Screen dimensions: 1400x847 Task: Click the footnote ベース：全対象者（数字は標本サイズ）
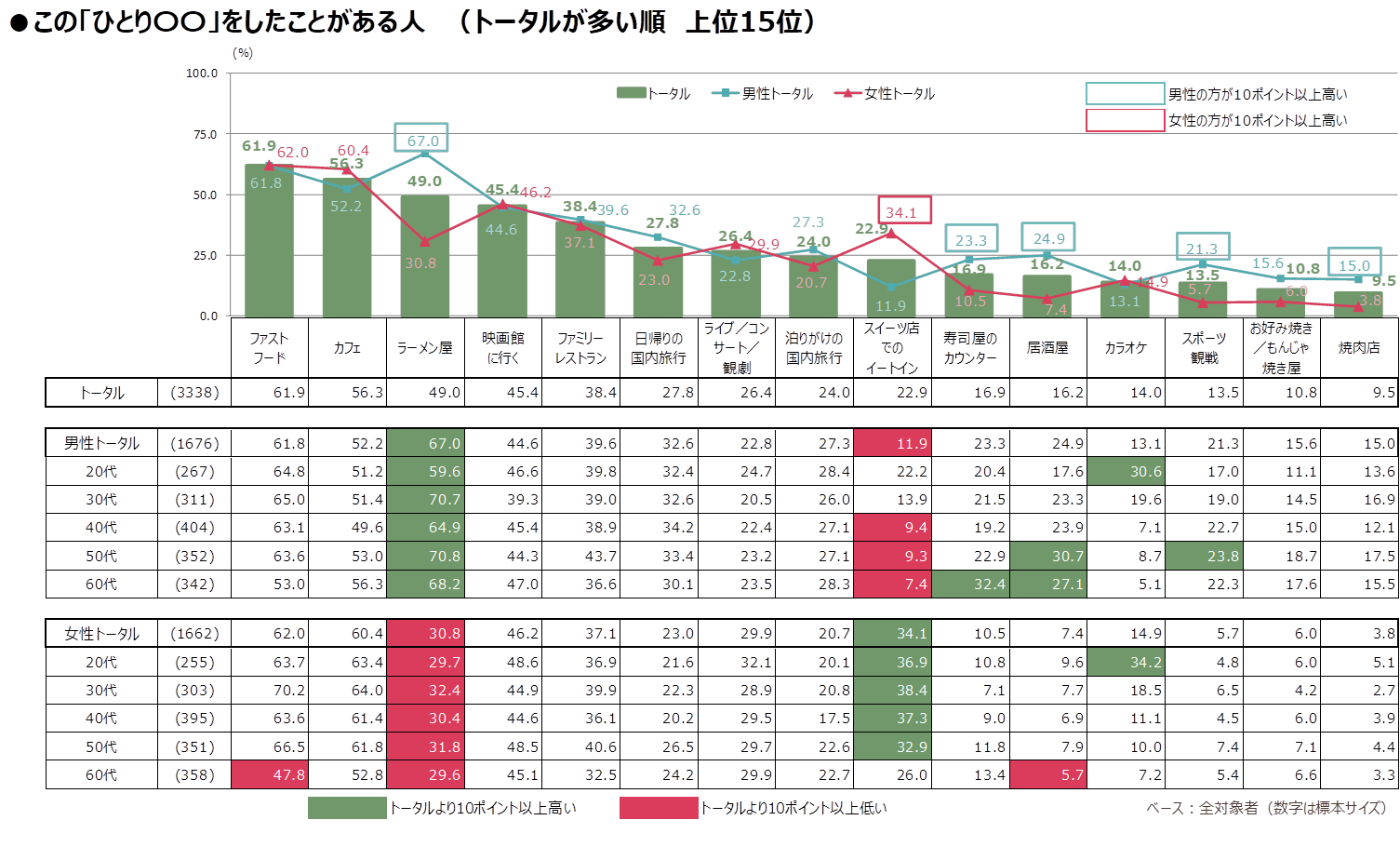pos(1266,808)
